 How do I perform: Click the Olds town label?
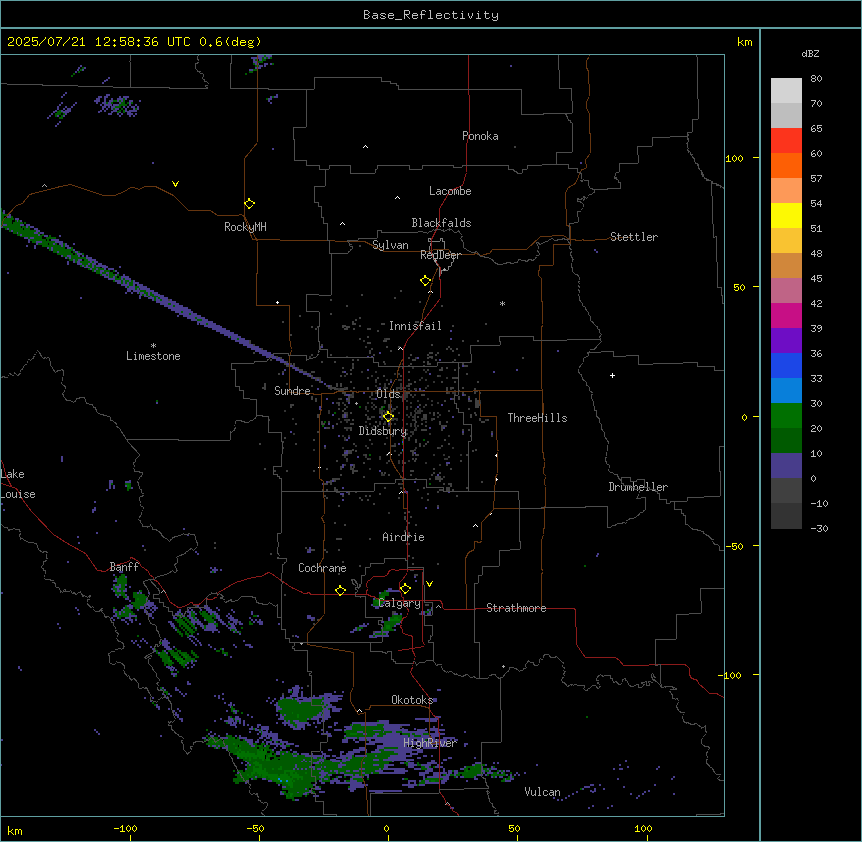[388, 394]
